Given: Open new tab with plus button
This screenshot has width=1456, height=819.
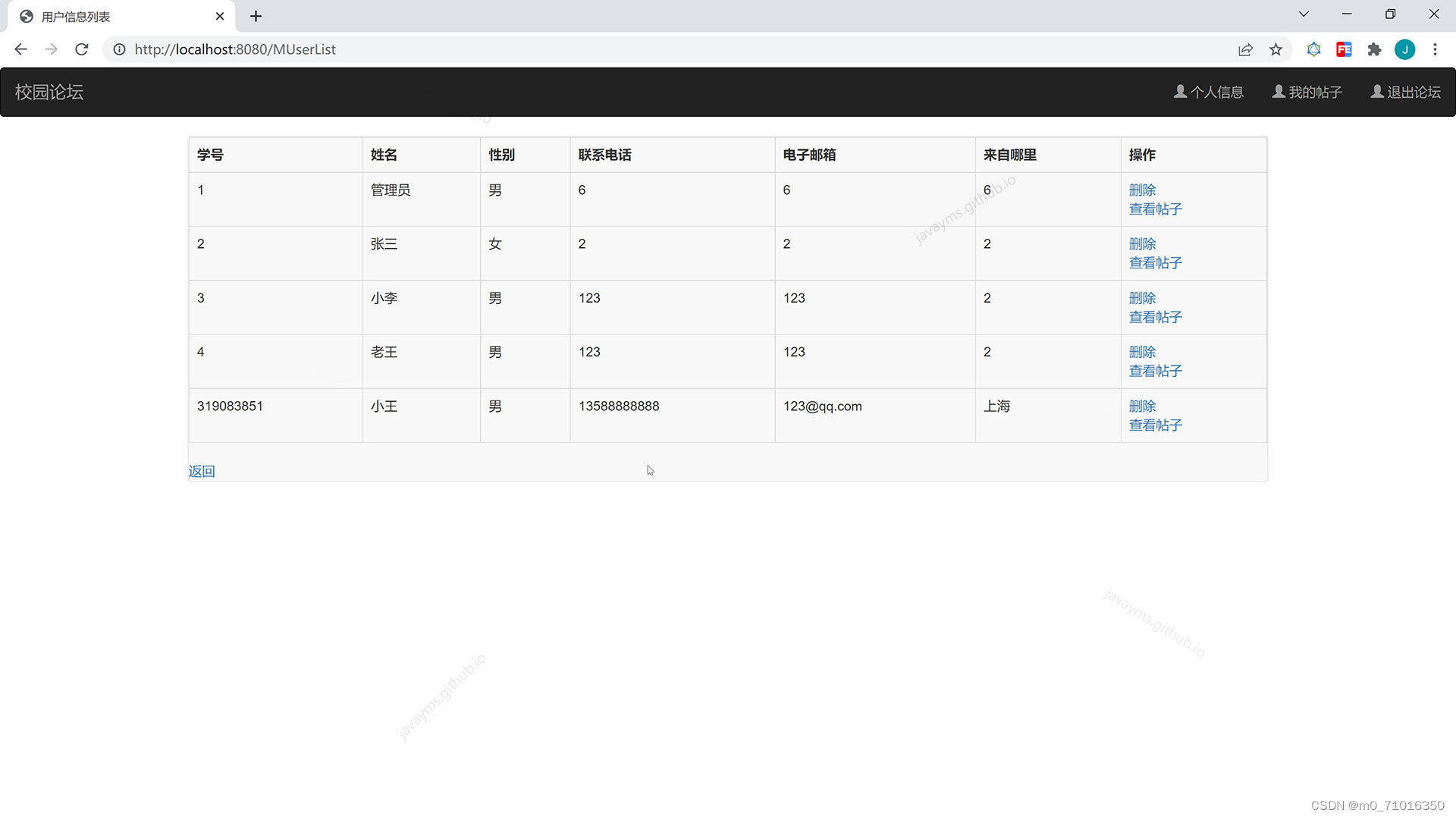Looking at the screenshot, I should [x=256, y=16].
